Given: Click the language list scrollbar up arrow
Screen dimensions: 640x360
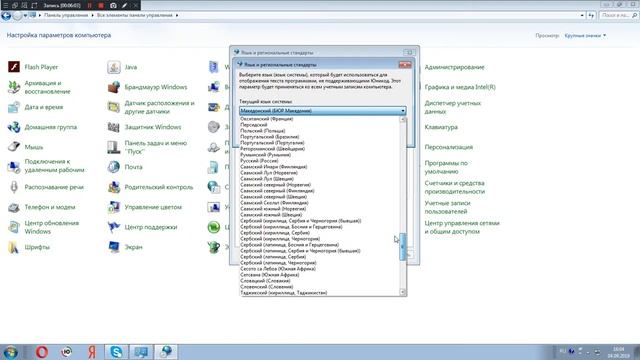Looking at the screenshot, I should tap(403, 120).
